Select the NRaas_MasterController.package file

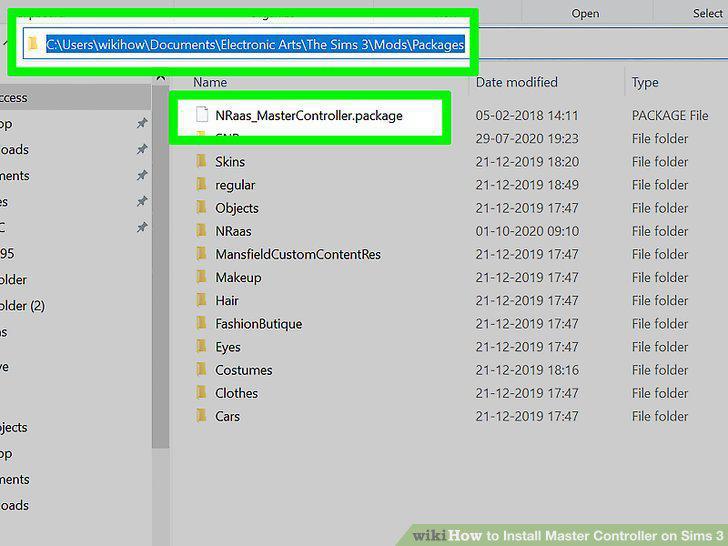[x=309, y=116]
